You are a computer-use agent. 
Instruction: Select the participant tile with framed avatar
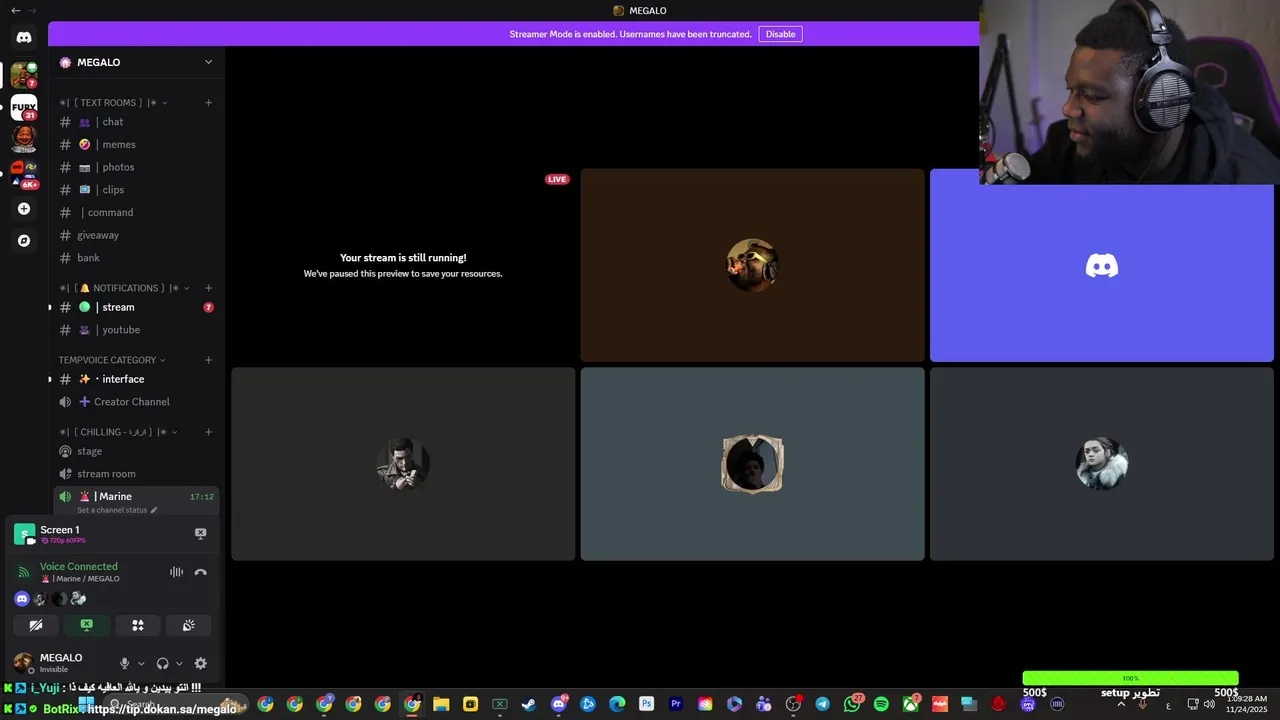tap(752, 464)
